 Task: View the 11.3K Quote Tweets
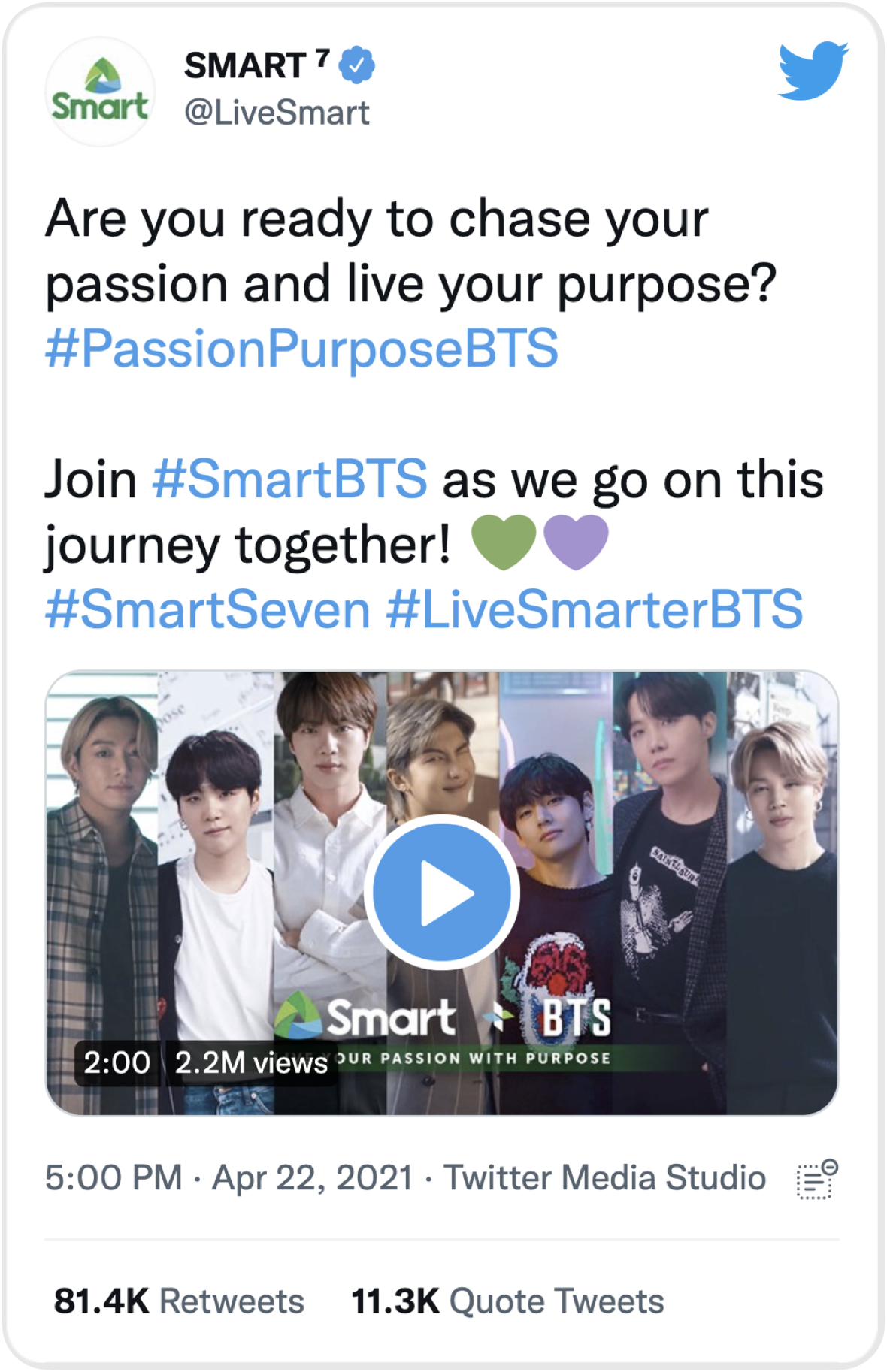(x=507, y=1301)
